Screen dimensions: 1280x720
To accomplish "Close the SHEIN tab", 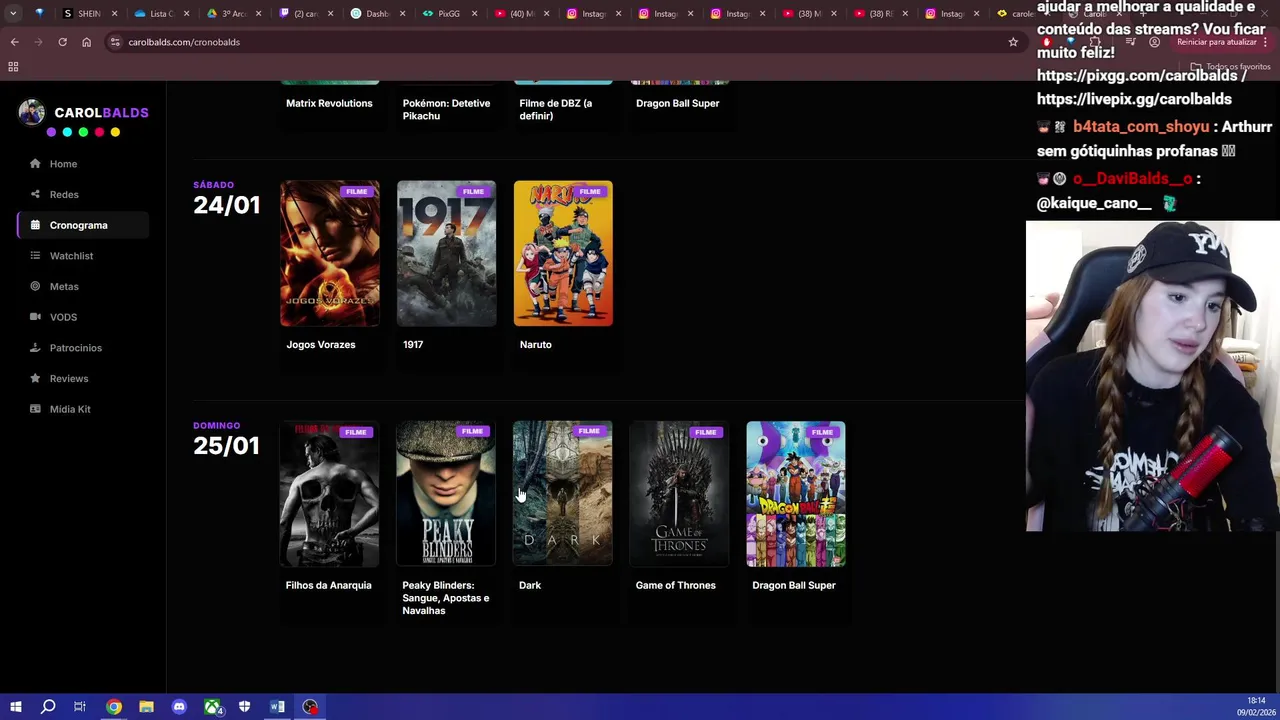I will pyautogui.click(x=115, y=14).
